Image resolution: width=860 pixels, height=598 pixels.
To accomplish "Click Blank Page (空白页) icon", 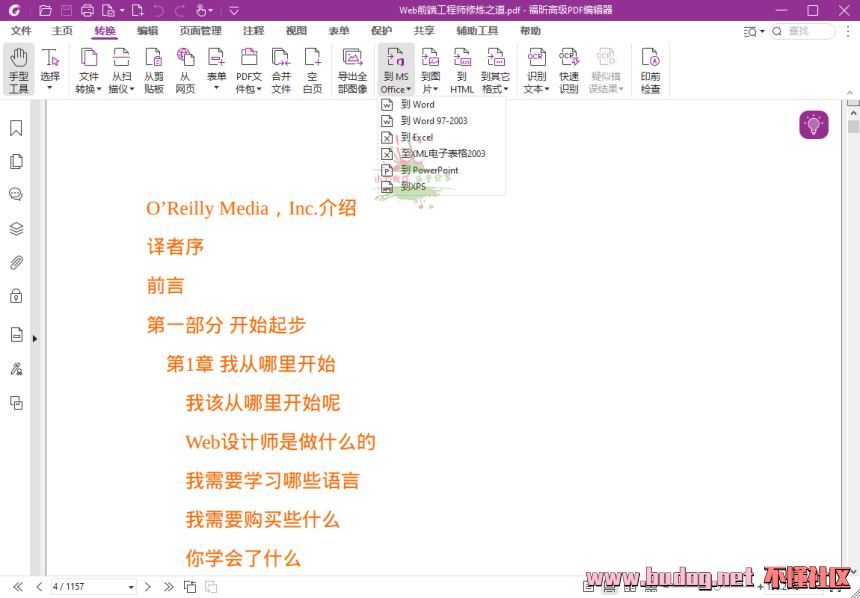I will (x=313, y=70).
